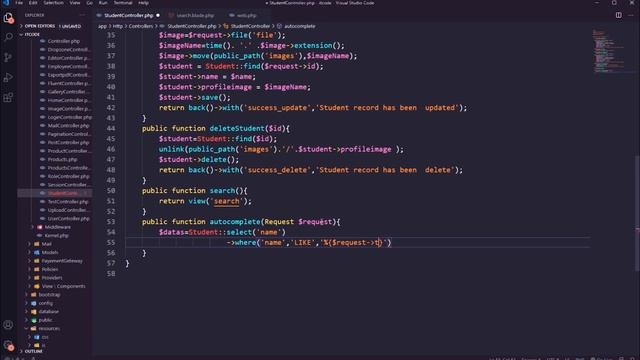Place cursor on line 56 closing brace

coord(144,253)
